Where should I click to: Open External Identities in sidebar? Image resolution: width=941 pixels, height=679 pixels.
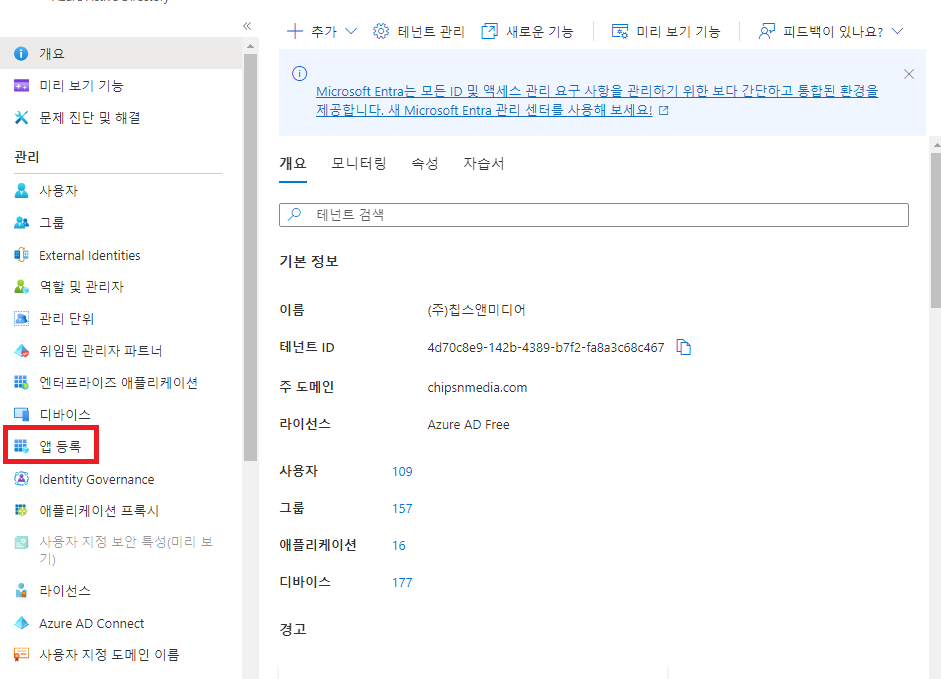89,255
